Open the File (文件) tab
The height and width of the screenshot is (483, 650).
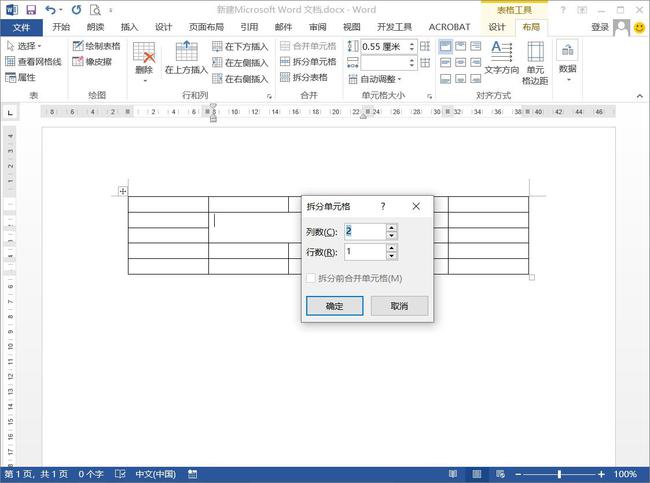(x=22, y=27)
